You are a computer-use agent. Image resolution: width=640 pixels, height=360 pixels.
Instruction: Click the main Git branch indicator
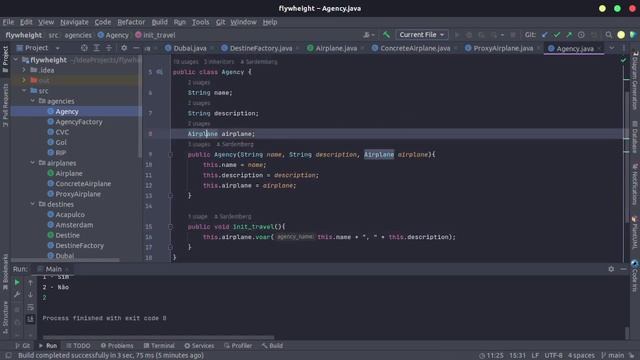(613, 356)
